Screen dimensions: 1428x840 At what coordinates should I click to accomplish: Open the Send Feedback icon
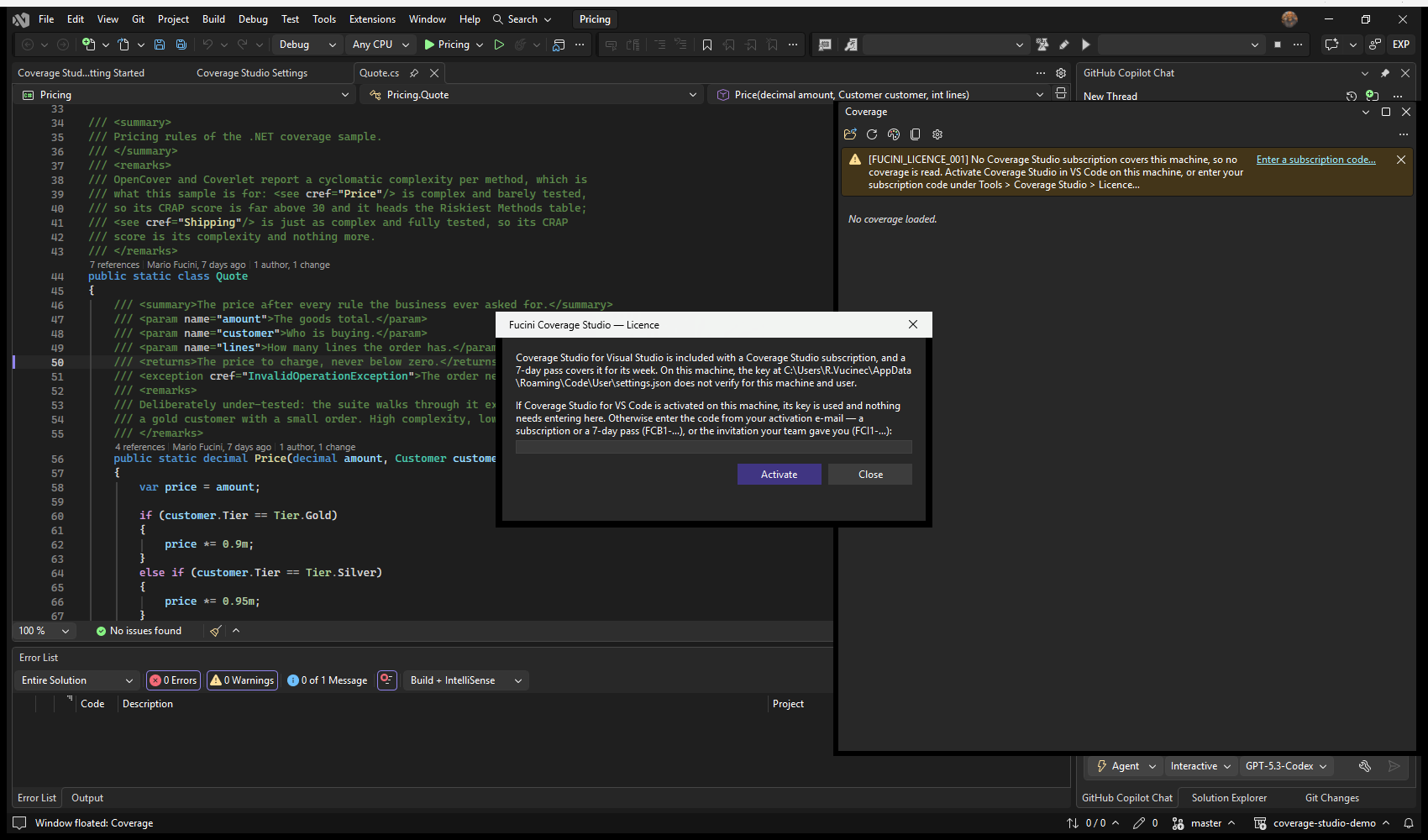click(1375, 45)
